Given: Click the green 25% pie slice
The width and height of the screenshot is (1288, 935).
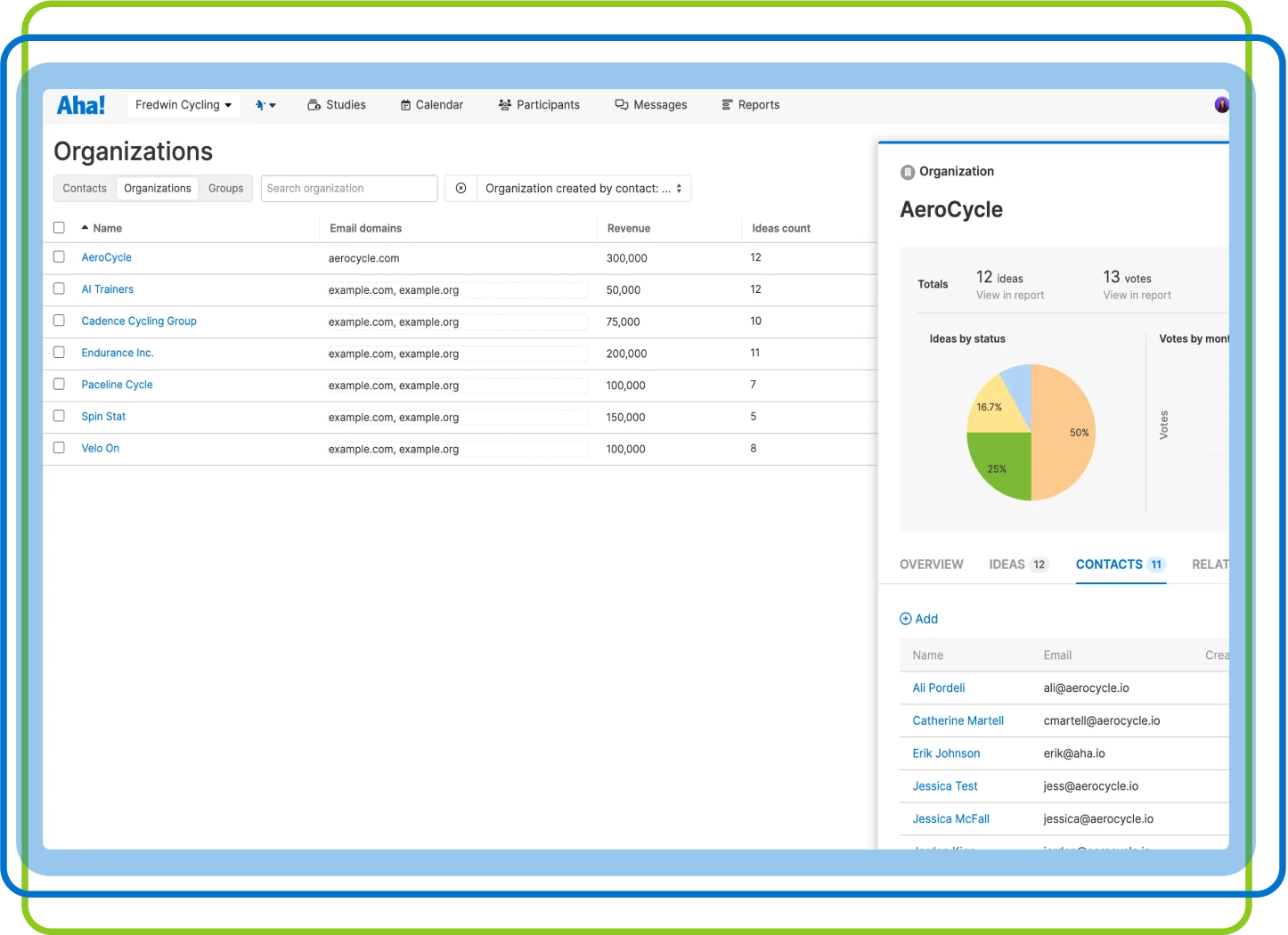Looking at the screenshot, I should [999, 465].
